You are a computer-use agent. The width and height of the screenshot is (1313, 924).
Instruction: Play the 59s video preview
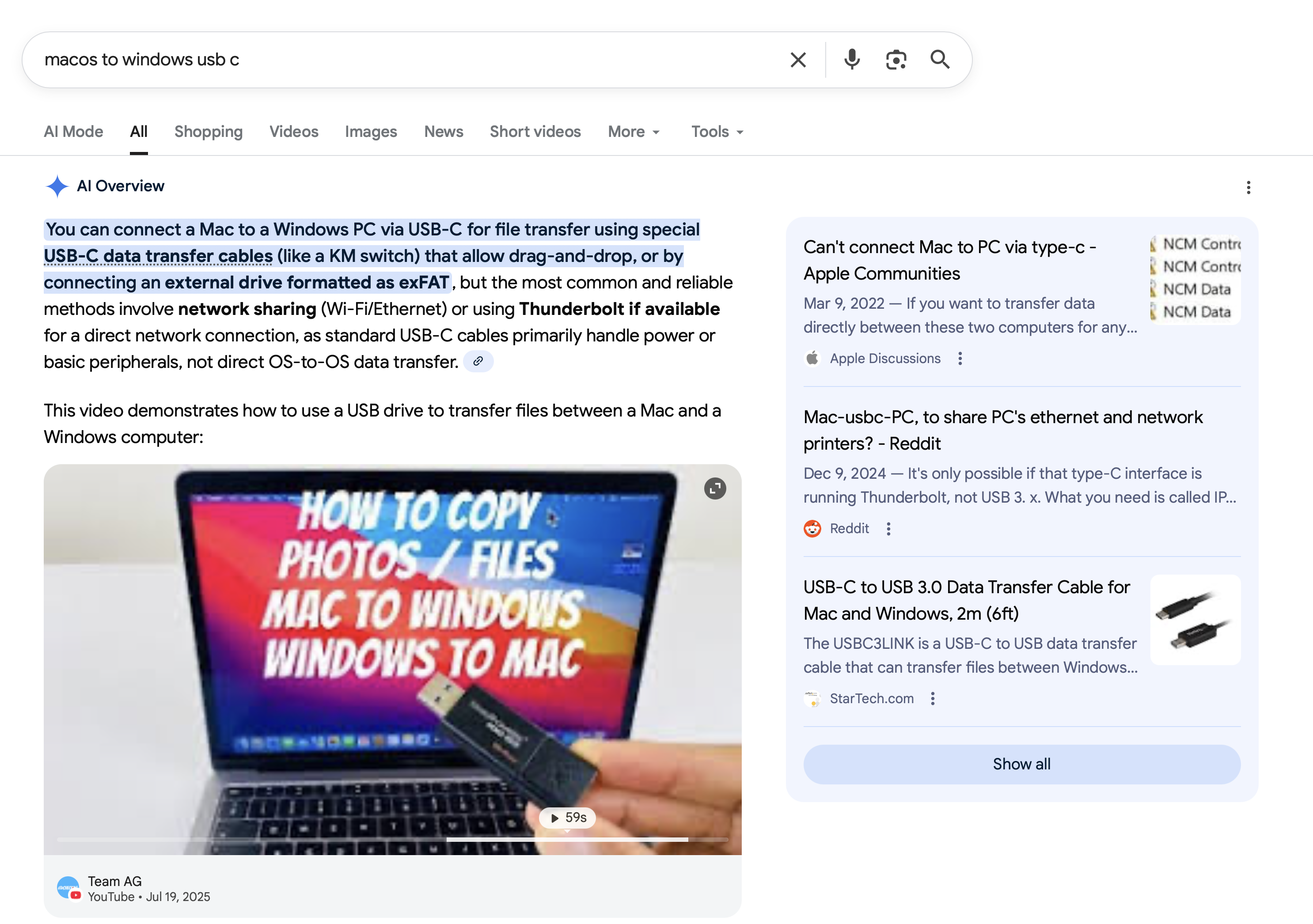click(x=567, y=818)
